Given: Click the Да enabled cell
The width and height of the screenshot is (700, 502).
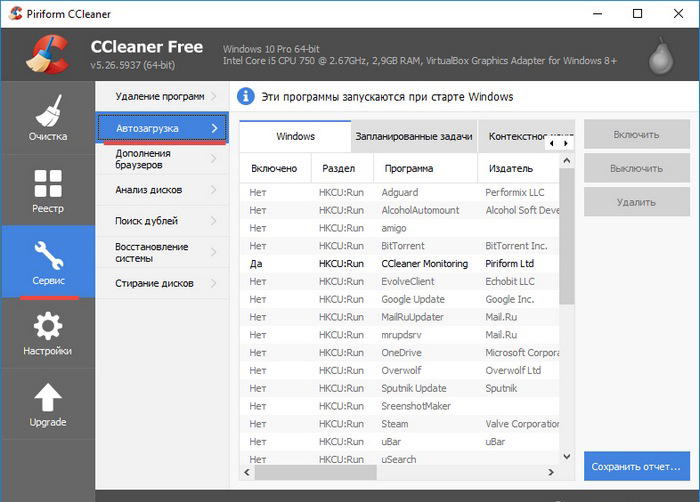Looking at the screenshot, I should (256, 264).
